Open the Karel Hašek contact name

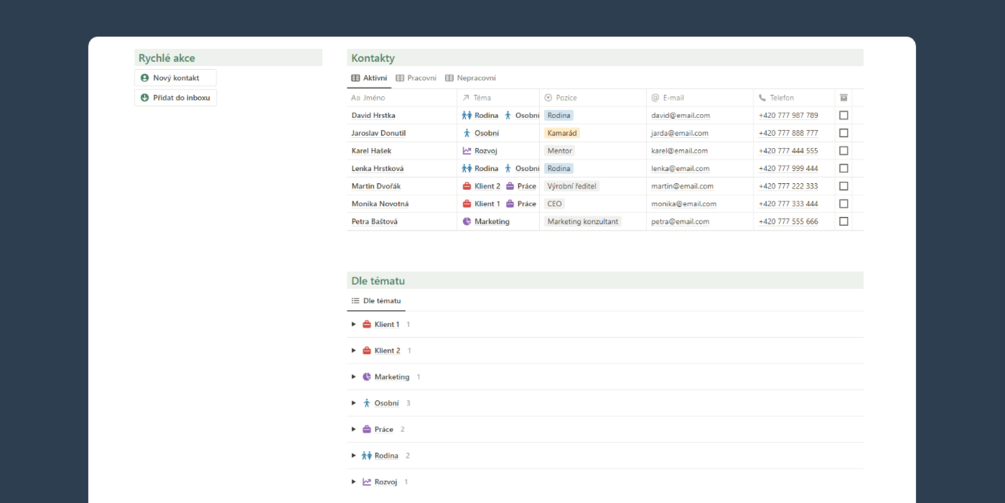pyautogui.click(x=371, y=151)
